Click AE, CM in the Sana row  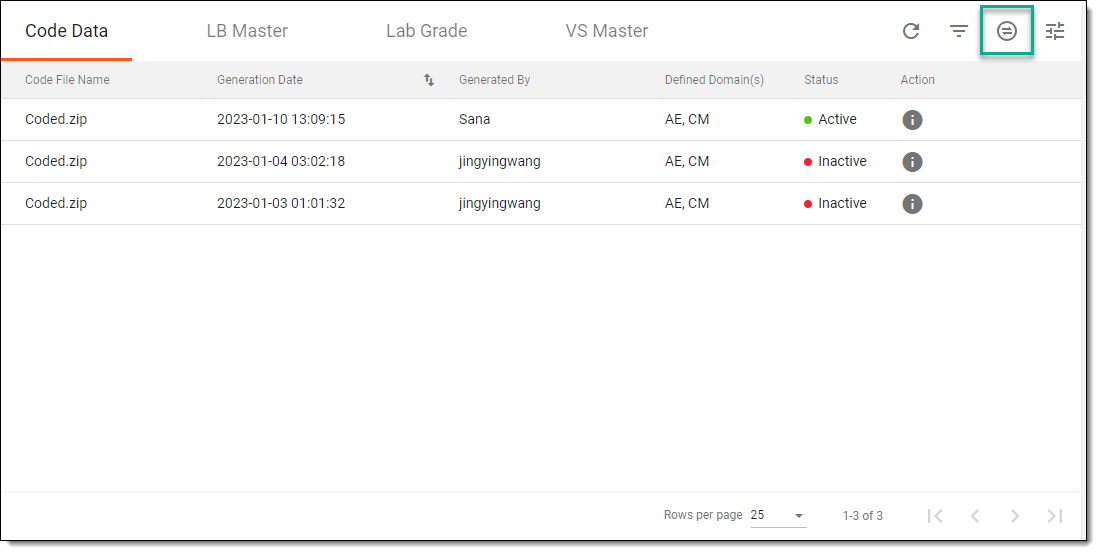click(687, 119)
